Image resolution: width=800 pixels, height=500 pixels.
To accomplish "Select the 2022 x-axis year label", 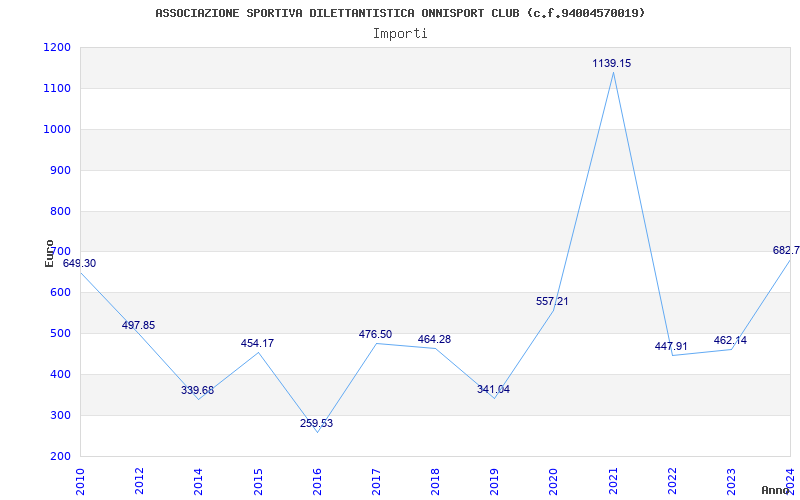I will [672, 481].
